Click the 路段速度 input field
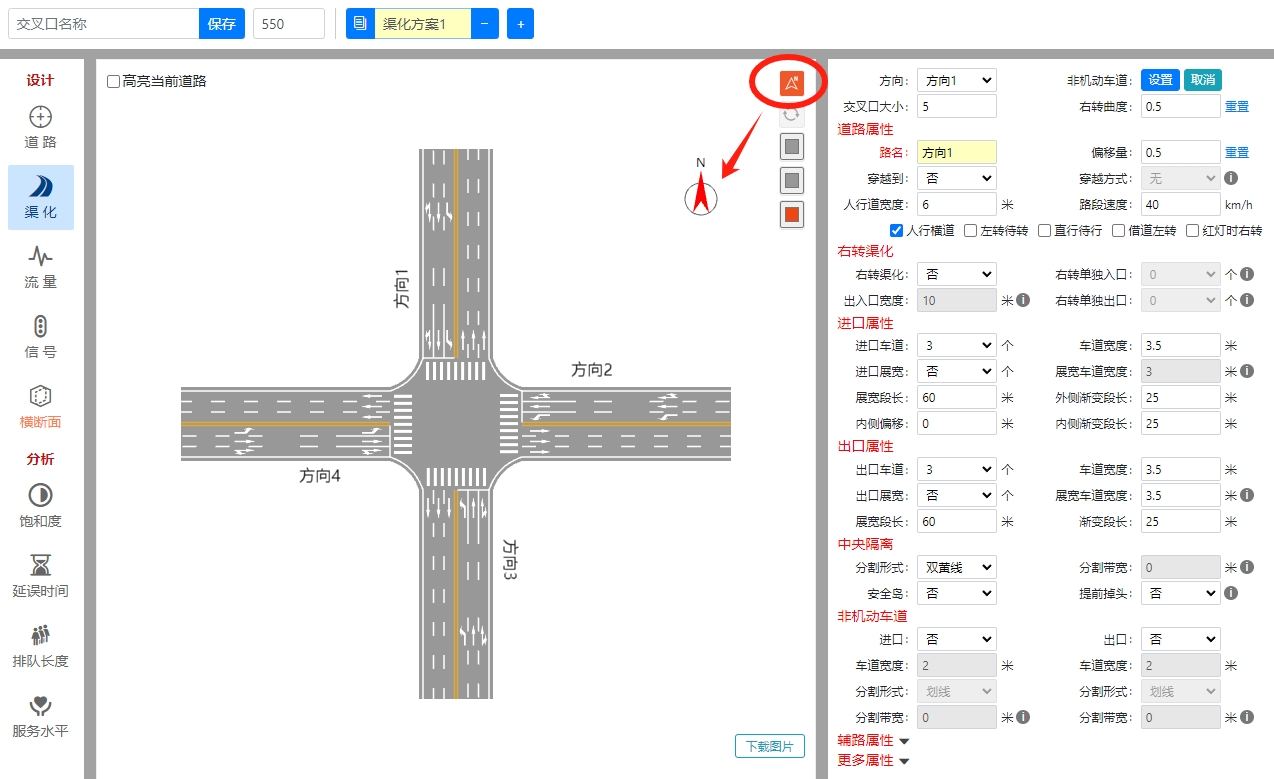This screenshot has width=1274, height=779. pos(1180,204)
